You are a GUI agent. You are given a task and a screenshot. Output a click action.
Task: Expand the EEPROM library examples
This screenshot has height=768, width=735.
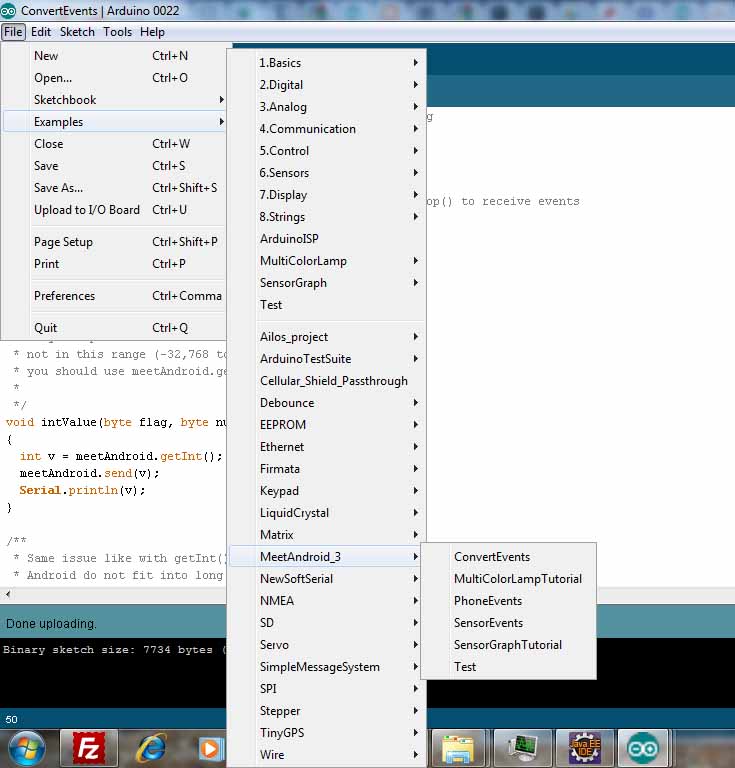pos(327,425)
